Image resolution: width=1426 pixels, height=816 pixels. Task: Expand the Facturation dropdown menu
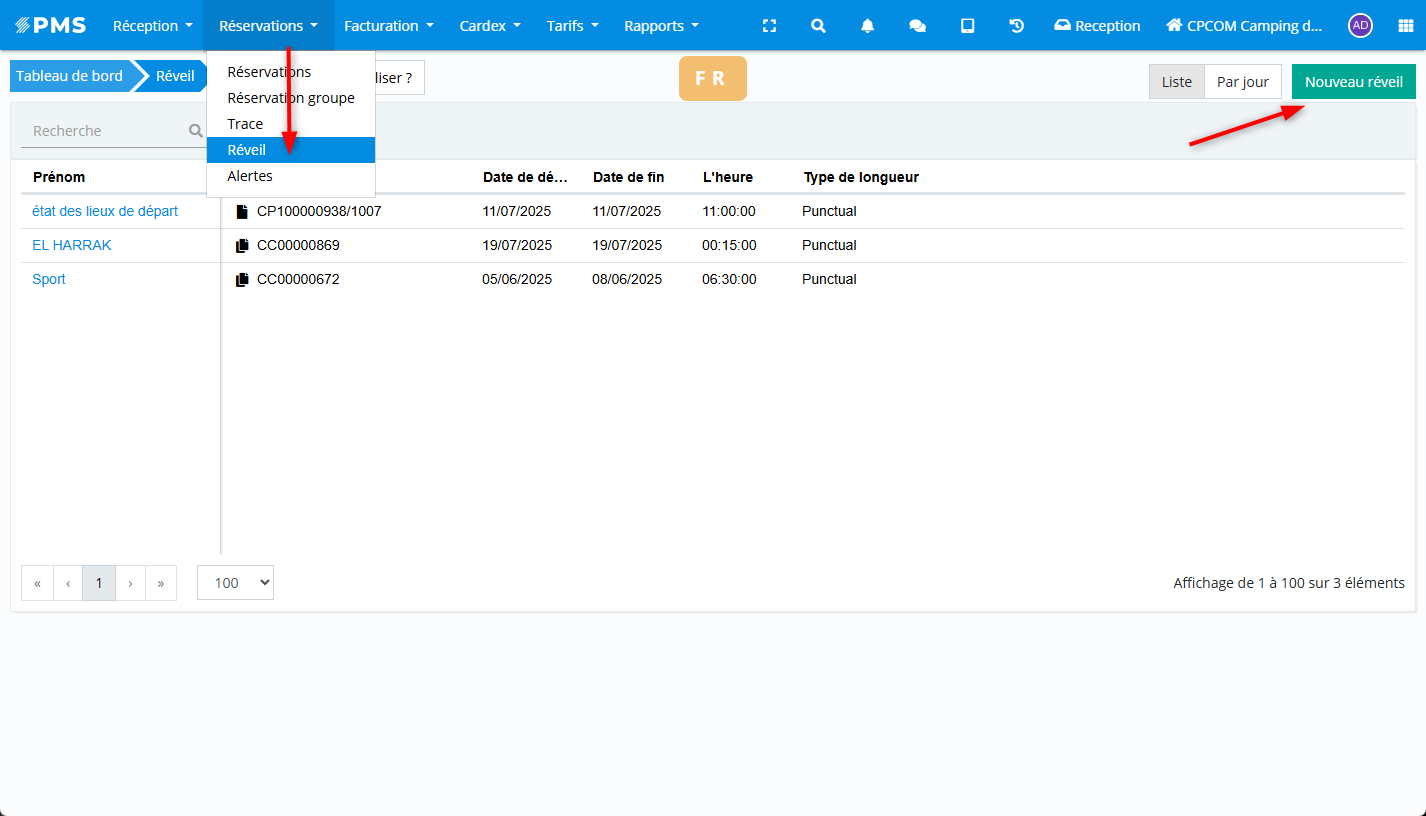point(388,26)
